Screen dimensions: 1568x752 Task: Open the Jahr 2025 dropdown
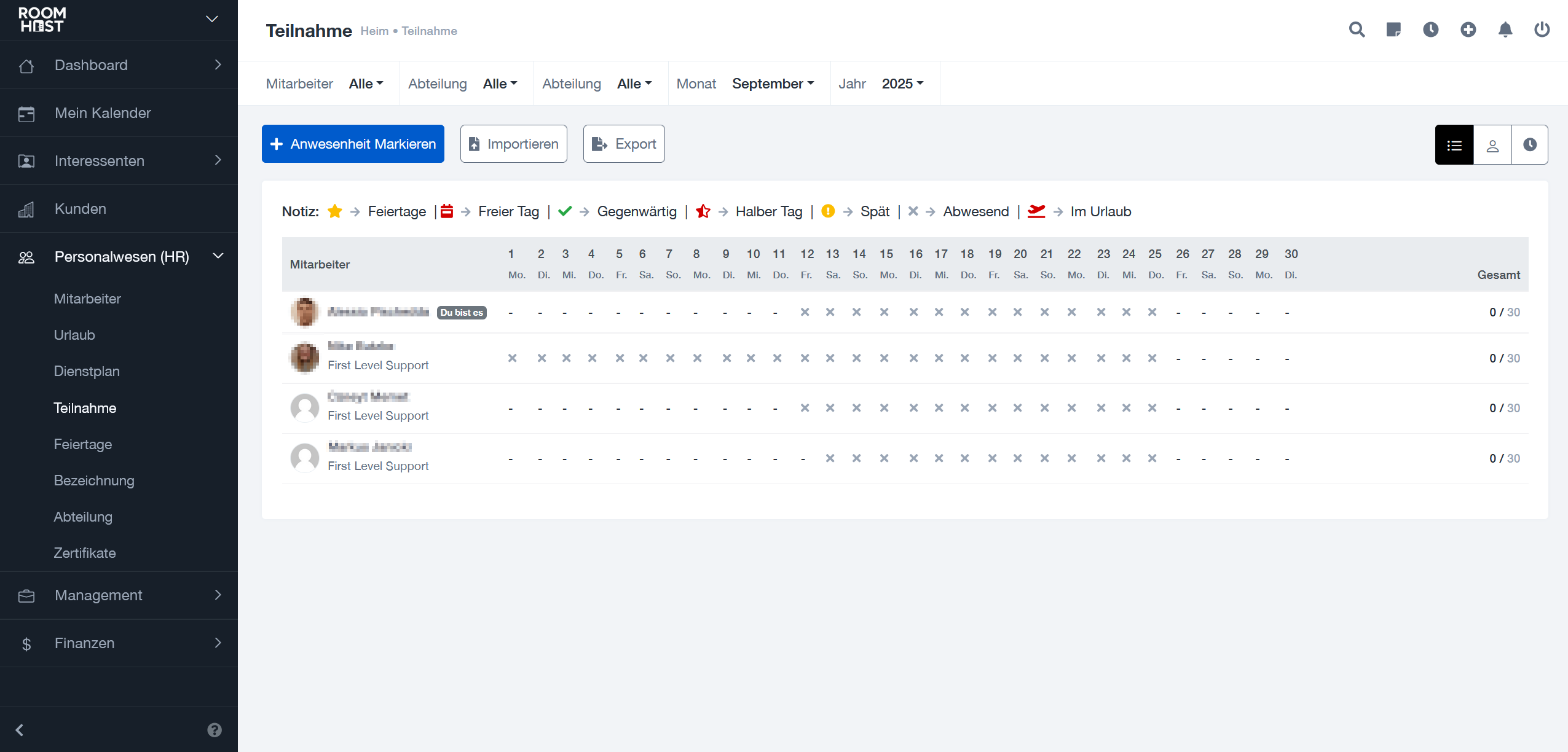click(902, 84)
